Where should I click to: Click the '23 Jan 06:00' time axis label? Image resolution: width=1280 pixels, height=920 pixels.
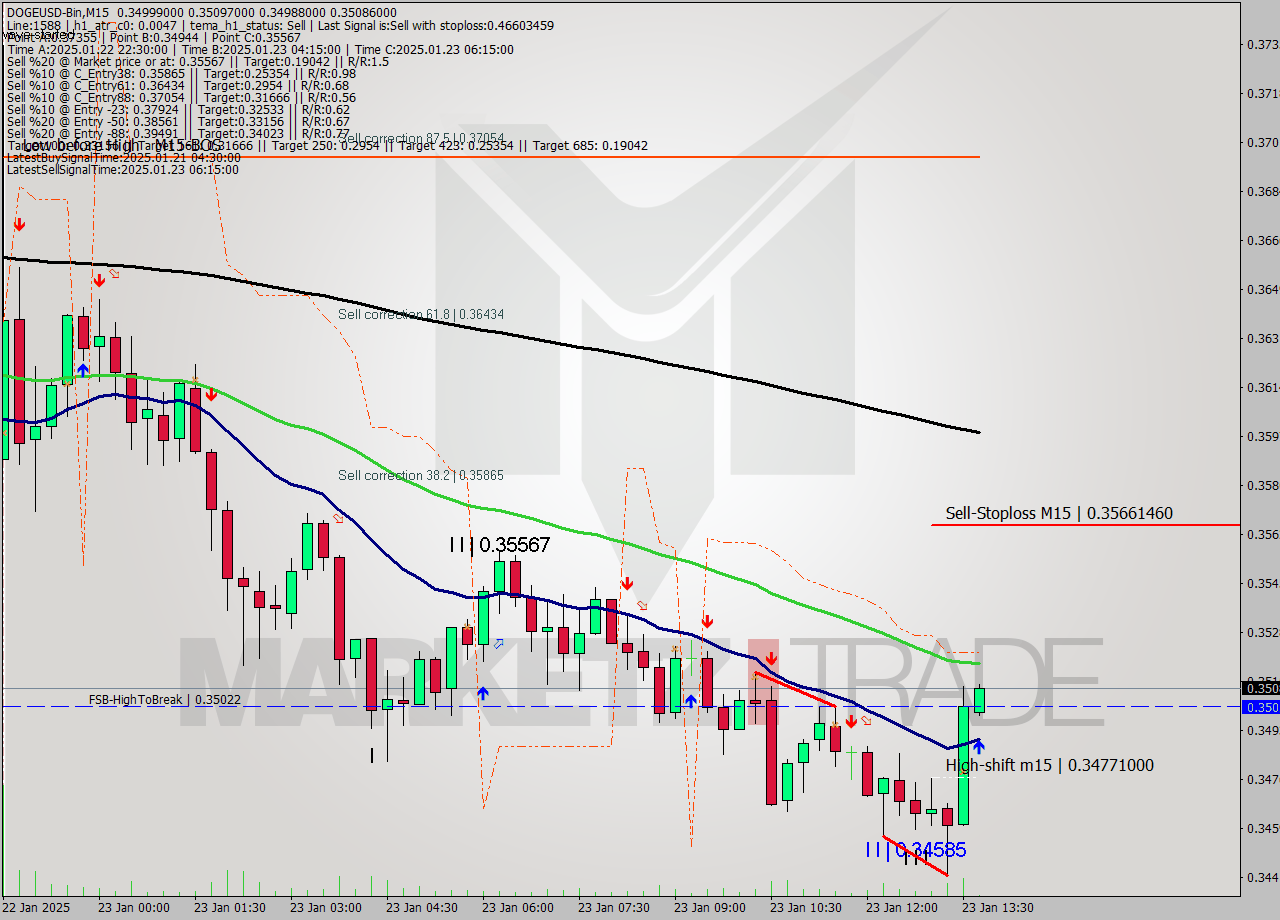pos(518,907)
